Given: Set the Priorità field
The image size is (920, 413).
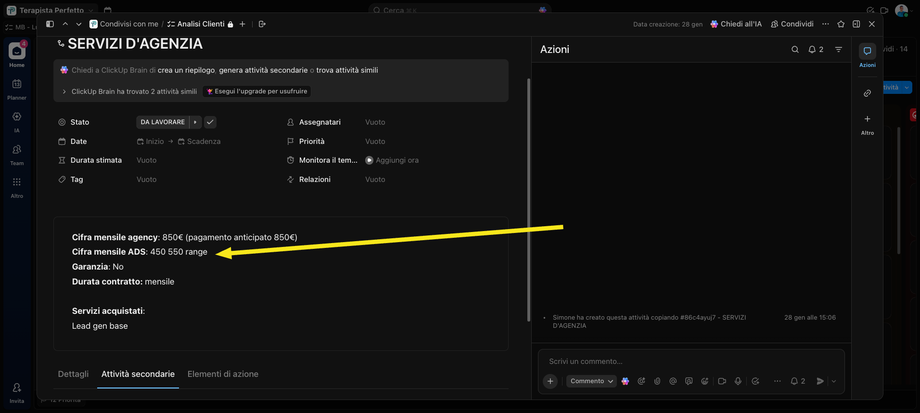Looking at the screenshot, I should [376, 141].
